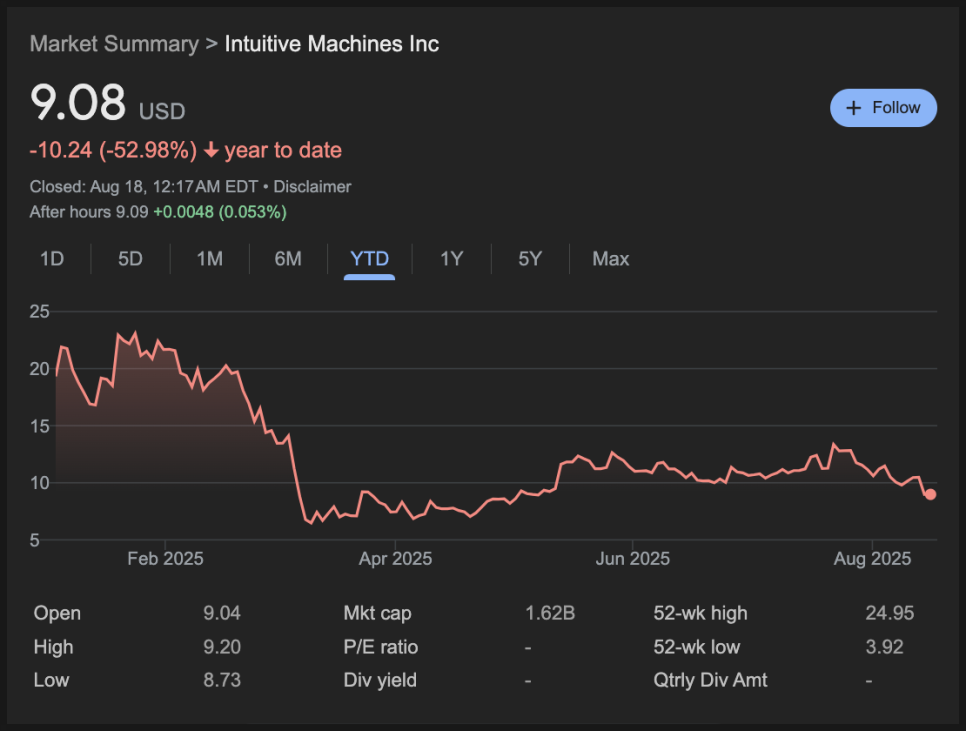Switch to the 5Y tab

pos(530,259)
